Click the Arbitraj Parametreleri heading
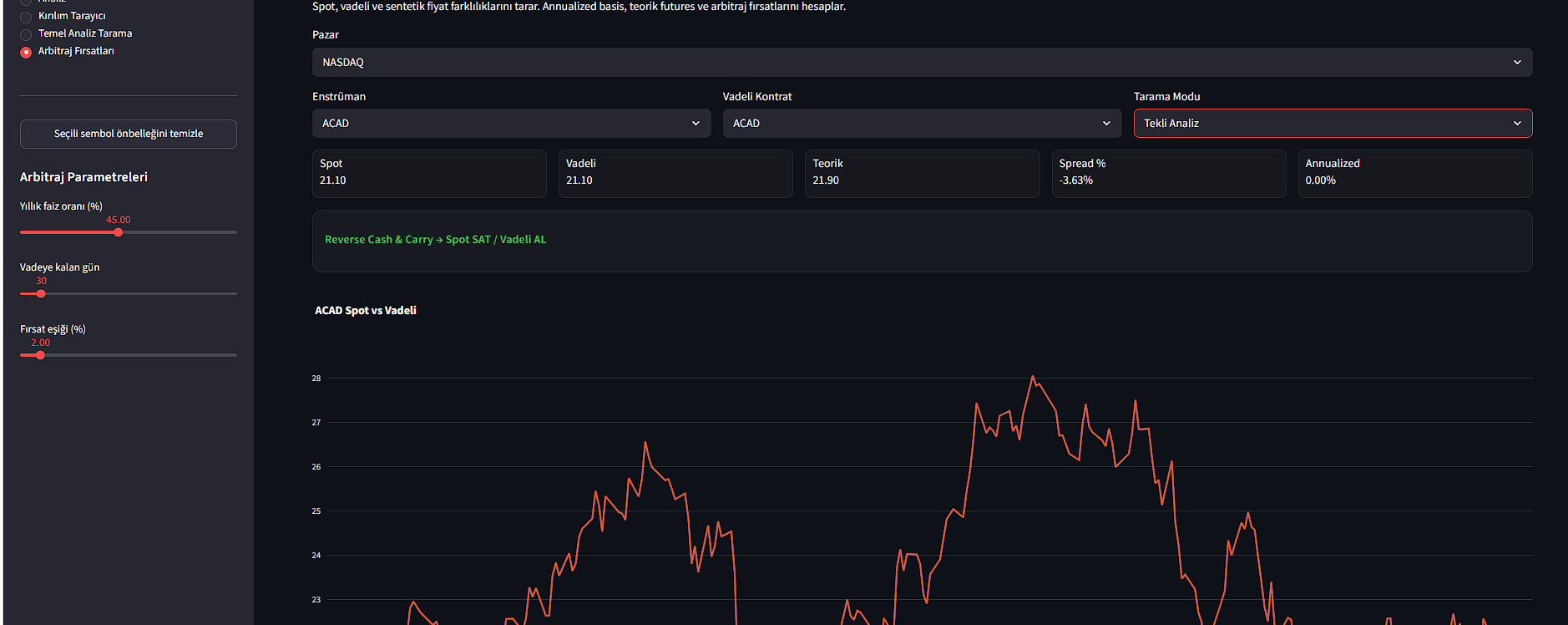Screen dimensions: 1568x625 83,177
